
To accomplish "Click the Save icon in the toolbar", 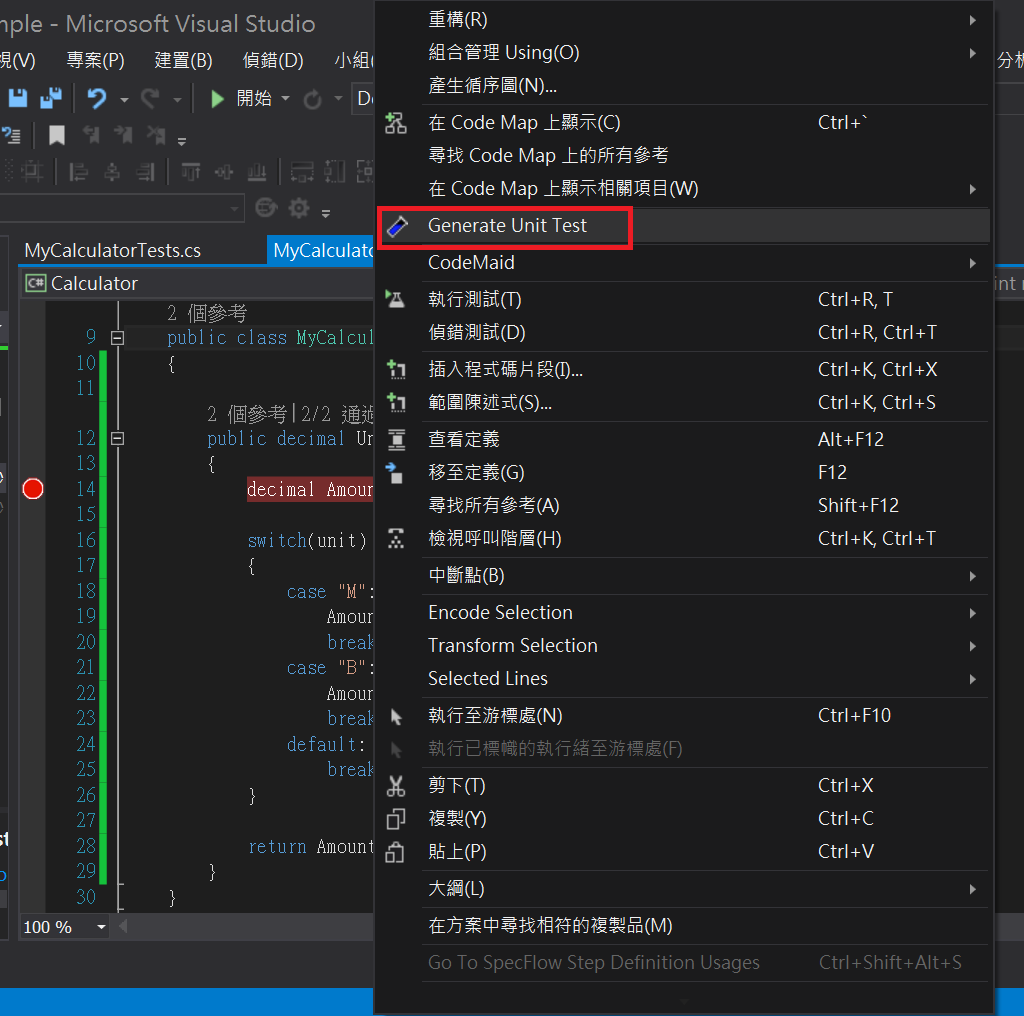I will click(18, 98).
